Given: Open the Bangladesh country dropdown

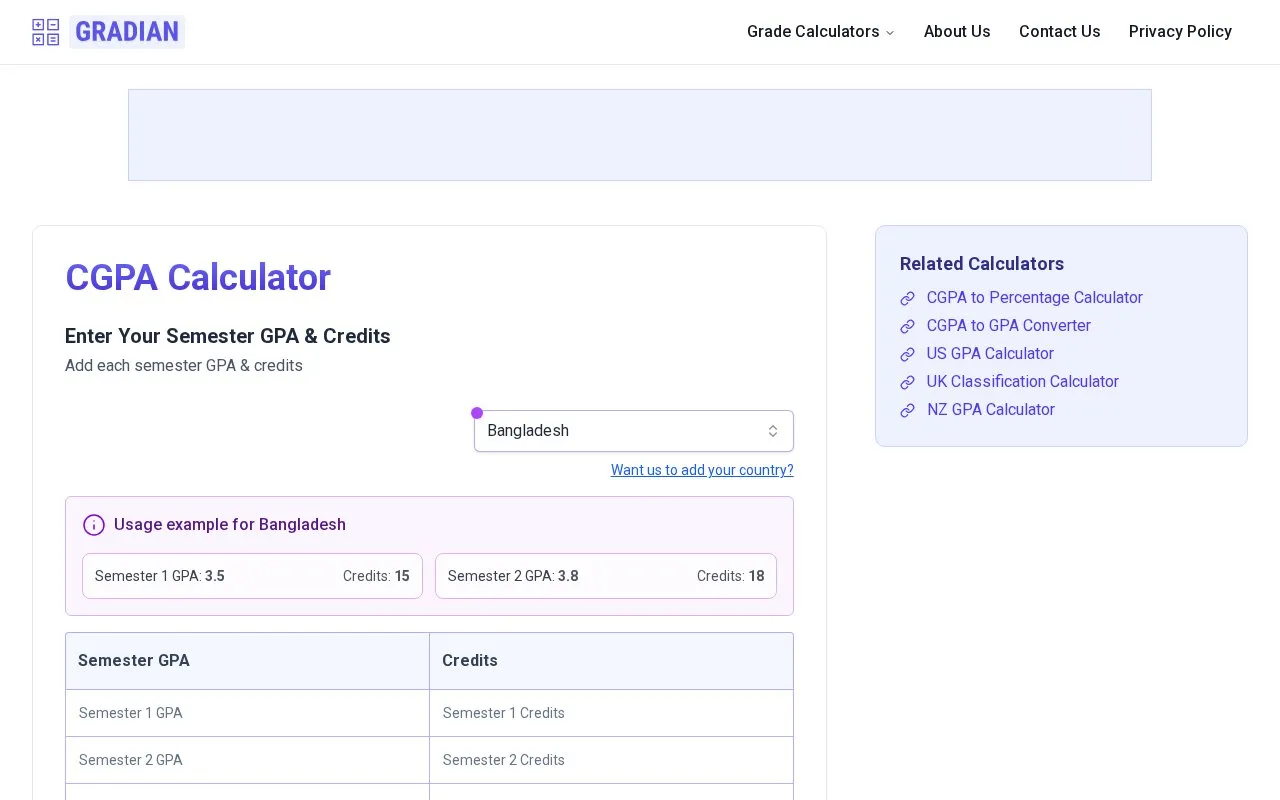Looking at the screenshot, I should coord(634,431).
